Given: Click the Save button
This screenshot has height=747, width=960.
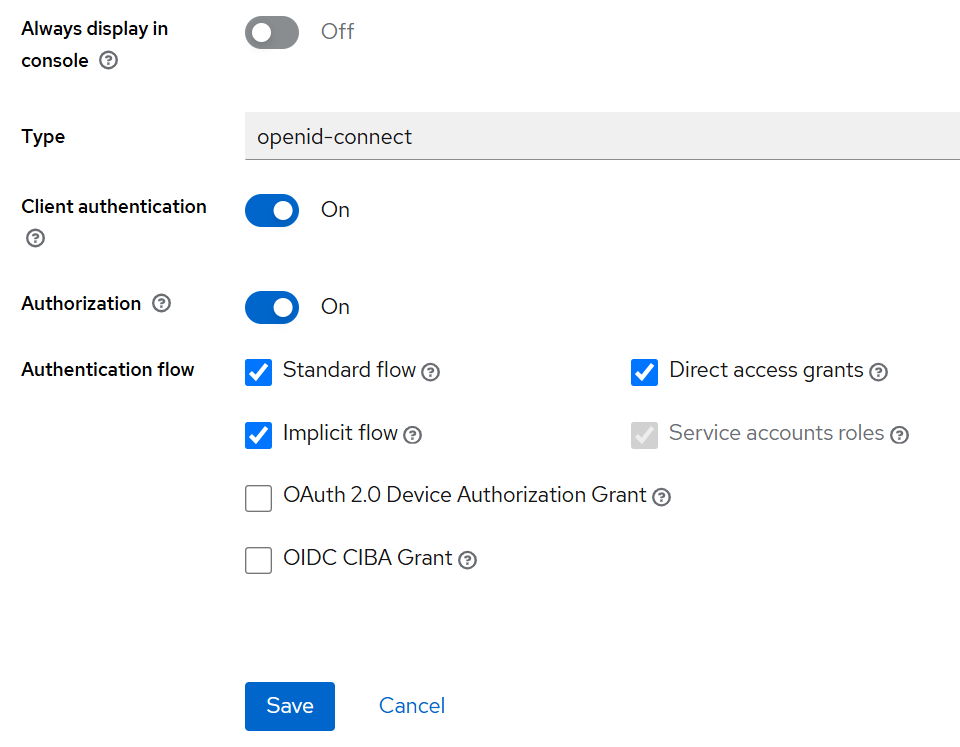Looking at the screenshot, I should pyautogui.click(x=290, y=706).
